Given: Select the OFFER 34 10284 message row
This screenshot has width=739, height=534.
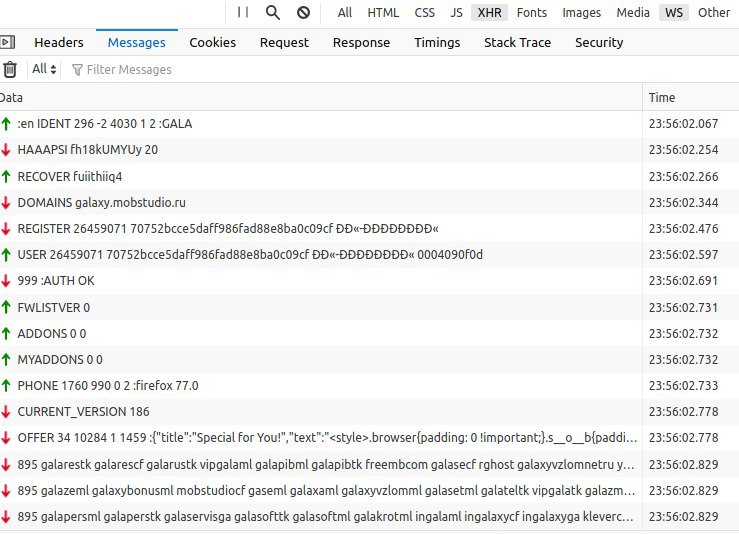Looking at the screenshot, I should pyautogui.click(x=320, y=438).
